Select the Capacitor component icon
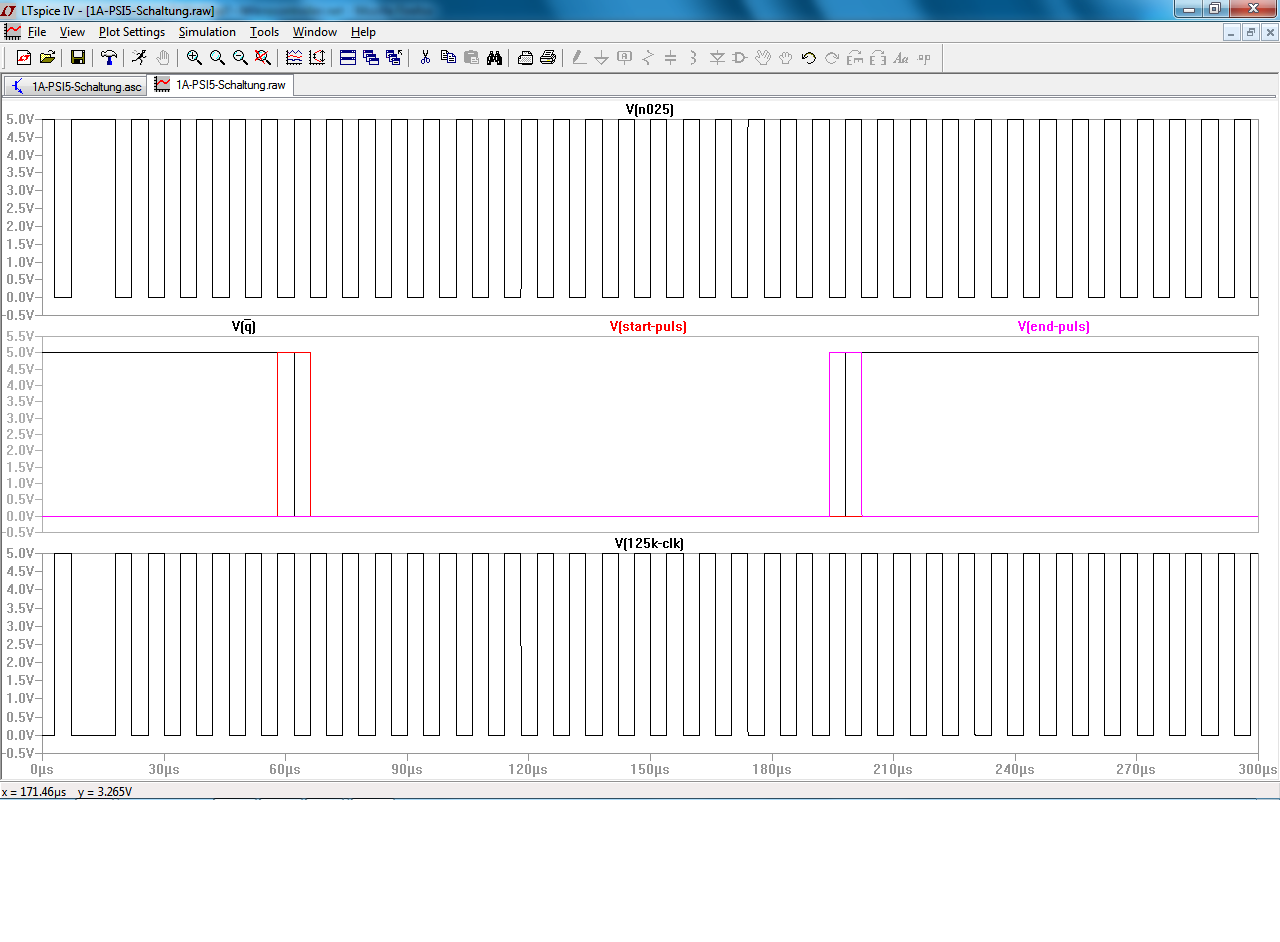The image size is (1280, 942). click(671, 58)
